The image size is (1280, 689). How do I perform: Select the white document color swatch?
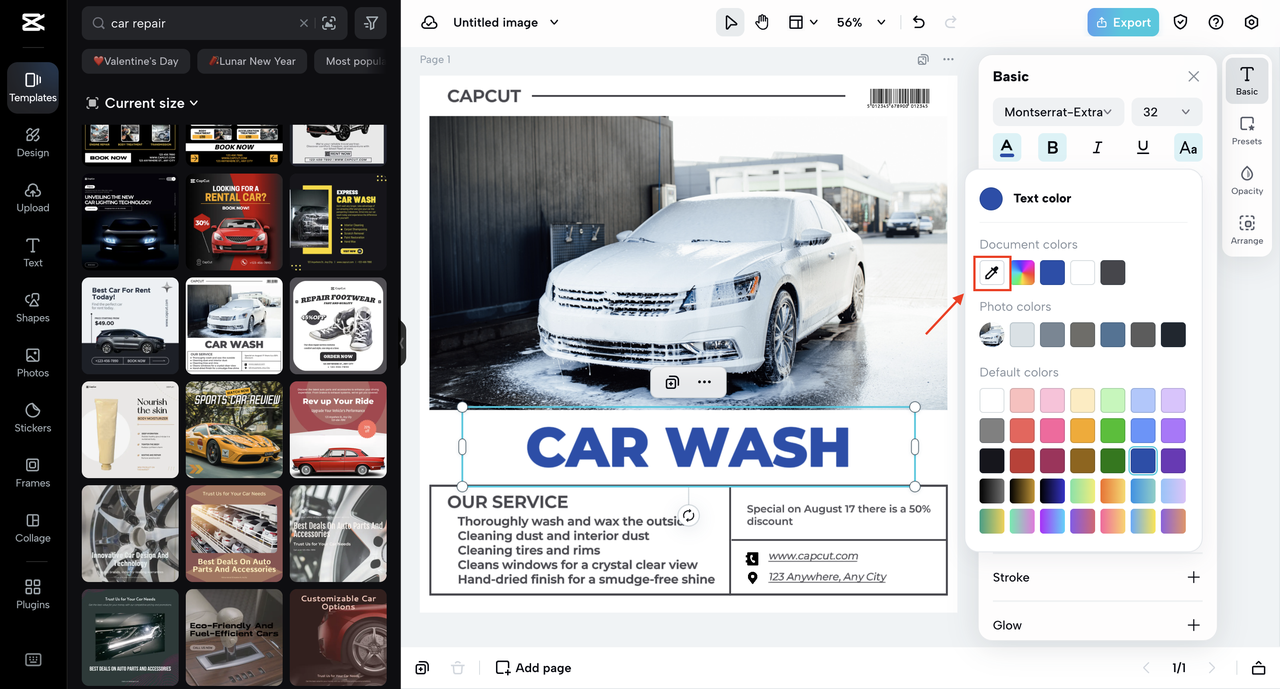point(1082,272)
